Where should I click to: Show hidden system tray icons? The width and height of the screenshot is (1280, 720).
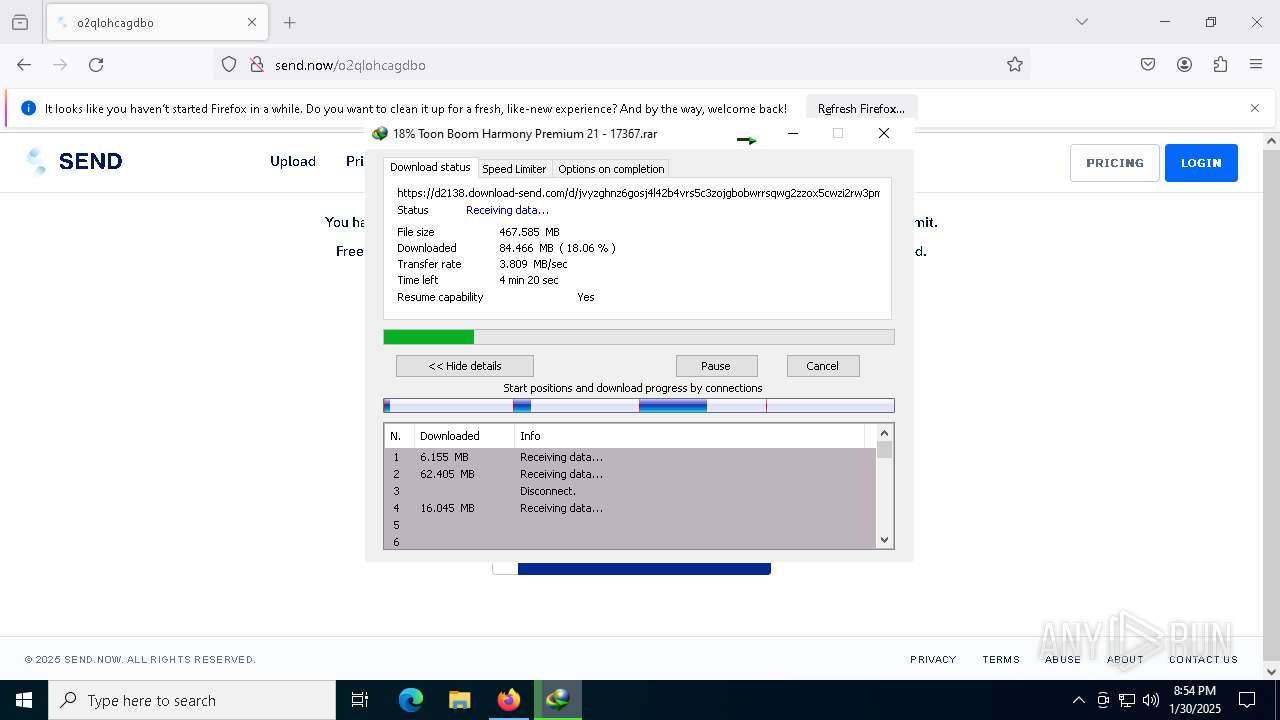pyautogui.click(x=1078, y=700)
